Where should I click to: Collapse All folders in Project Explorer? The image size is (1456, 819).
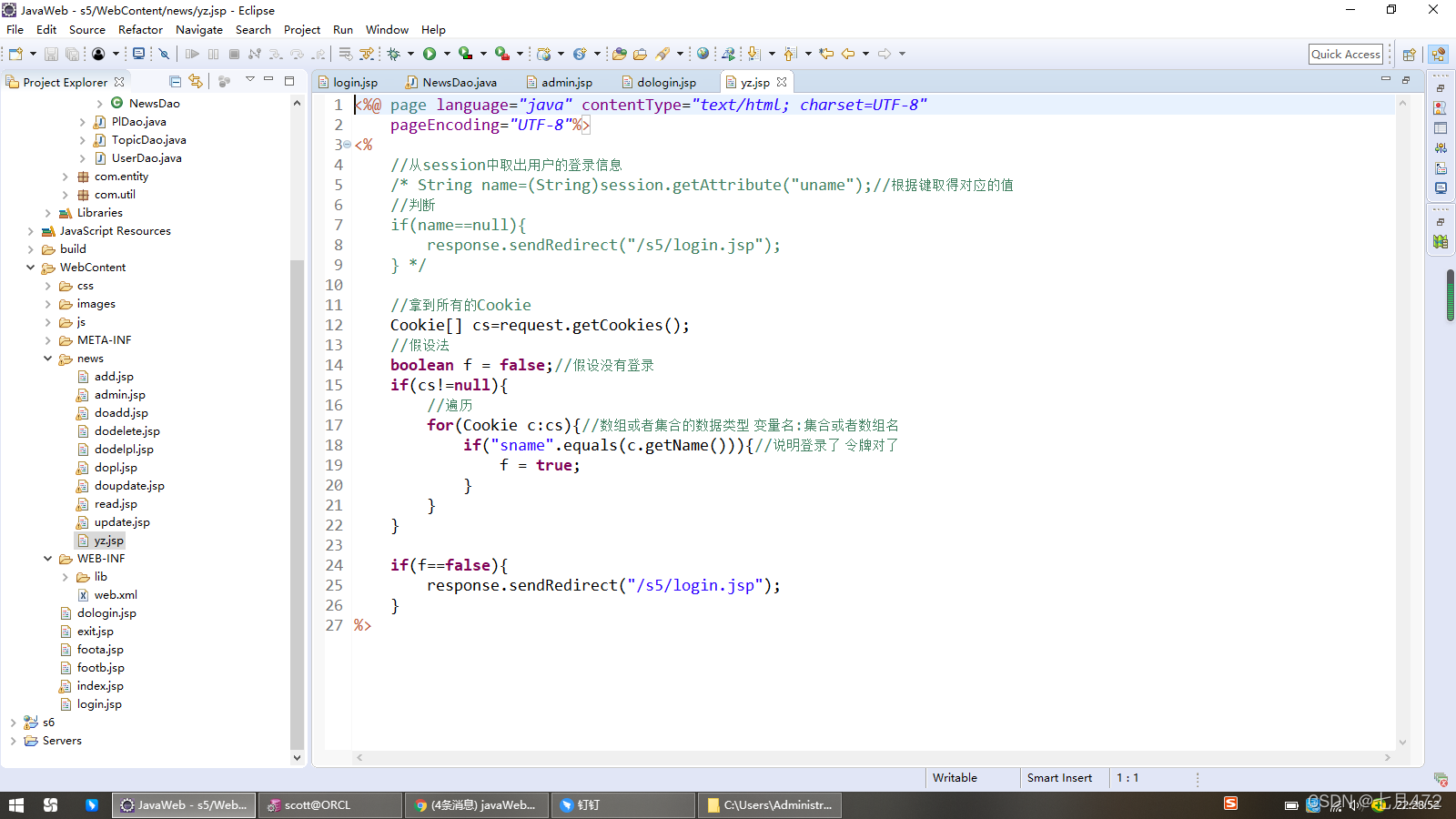175,81
